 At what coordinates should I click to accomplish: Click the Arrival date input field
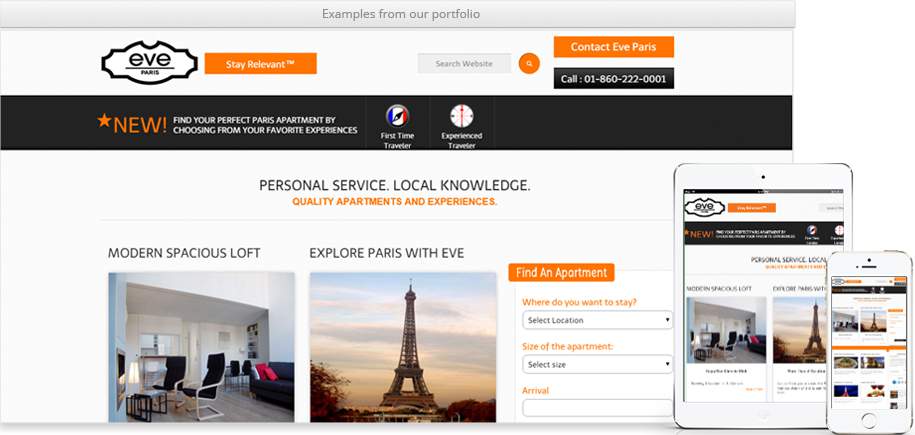pos(598,408)
